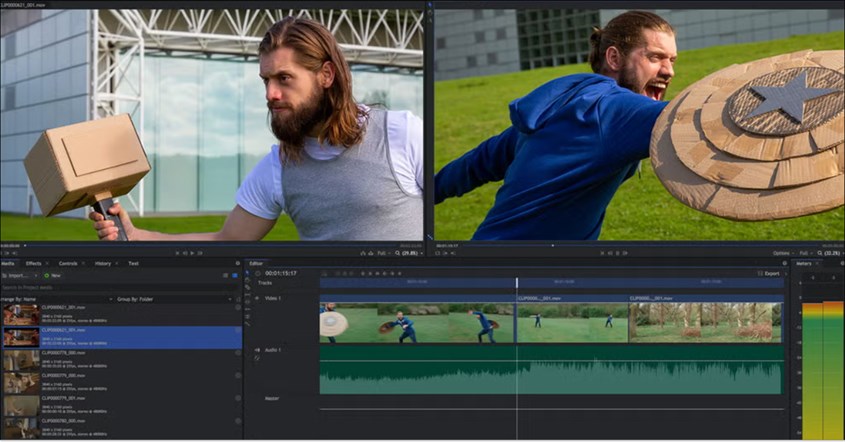Open the Viewer Options menu
This screenshot has width=845, height=442.
pos(782,253)
